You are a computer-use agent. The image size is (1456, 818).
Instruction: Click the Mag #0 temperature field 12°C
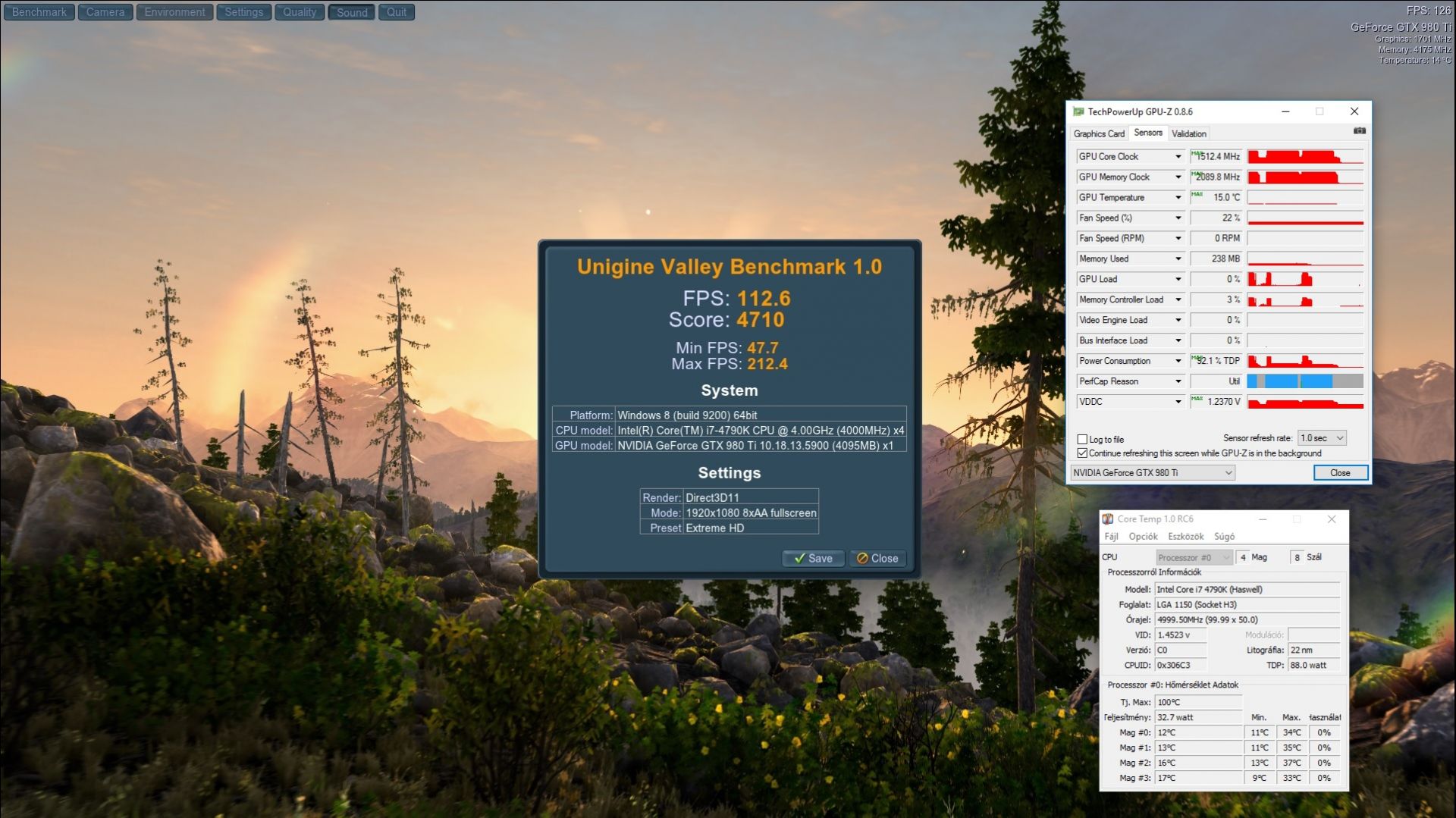[x=1198, y=733]
